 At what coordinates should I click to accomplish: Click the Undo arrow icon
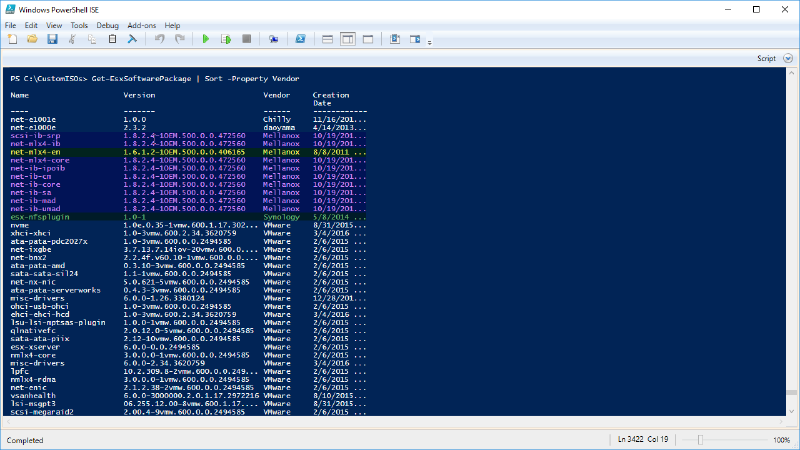click(160, 39)
